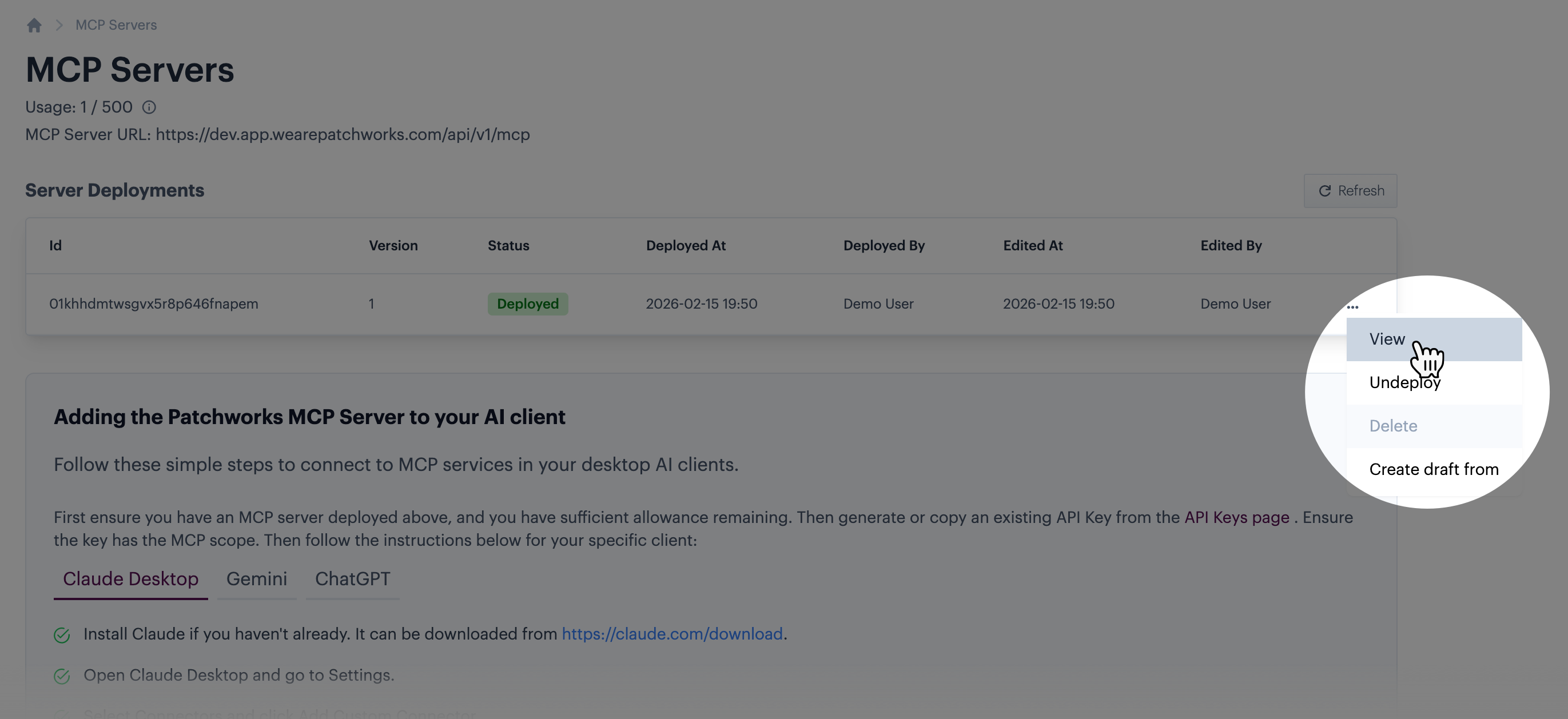
Task: Choose Create draft from option
Action: [x=1434, y=469]
